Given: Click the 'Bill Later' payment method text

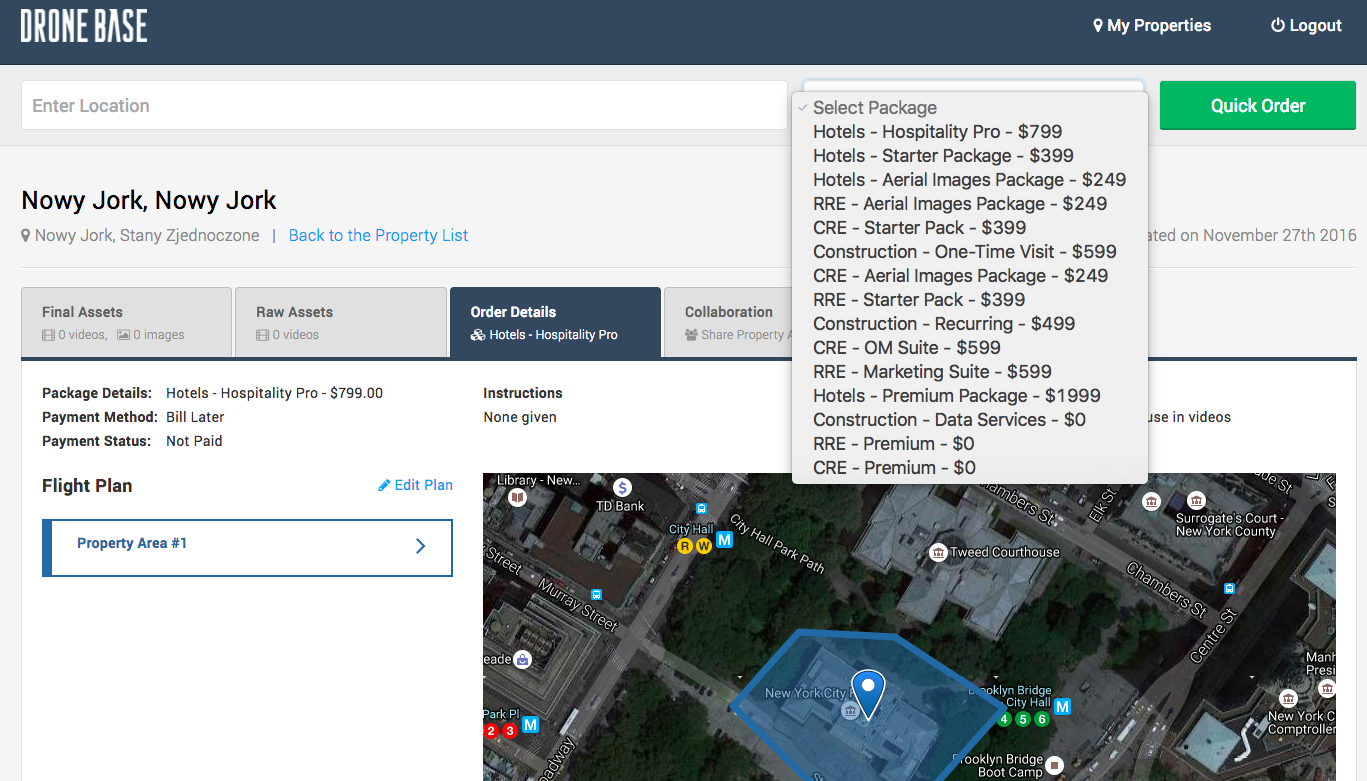Looking at the screenshot, I should pyautogui.click(x=195, y=417).
